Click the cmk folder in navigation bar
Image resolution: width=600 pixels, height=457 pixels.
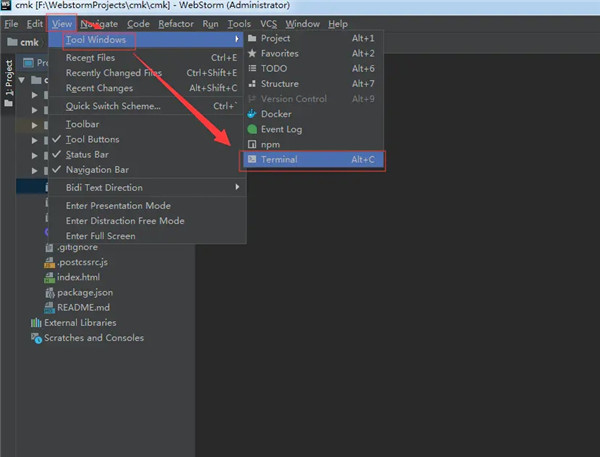(x=23, y=42)
